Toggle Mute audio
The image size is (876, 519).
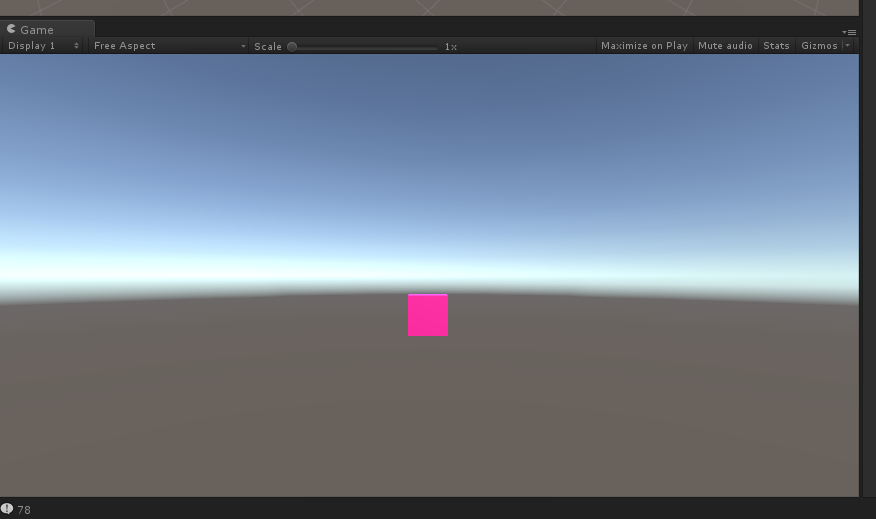[725, 46]
